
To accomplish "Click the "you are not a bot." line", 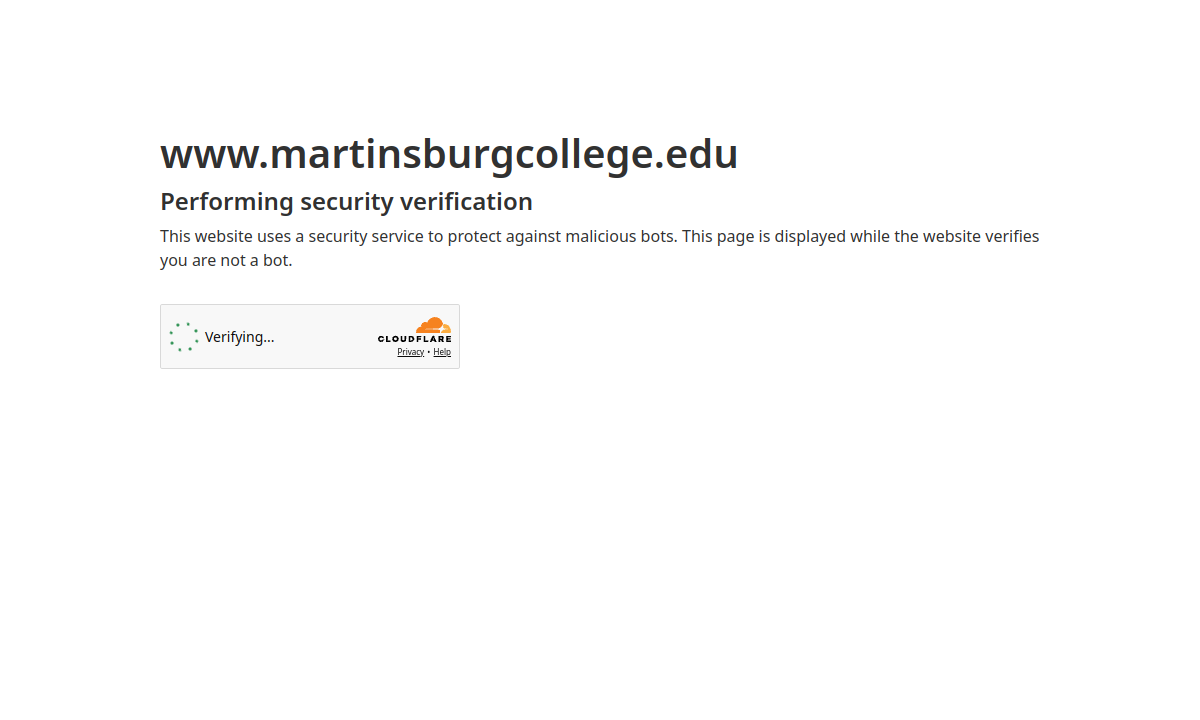I will click(226, 260).
